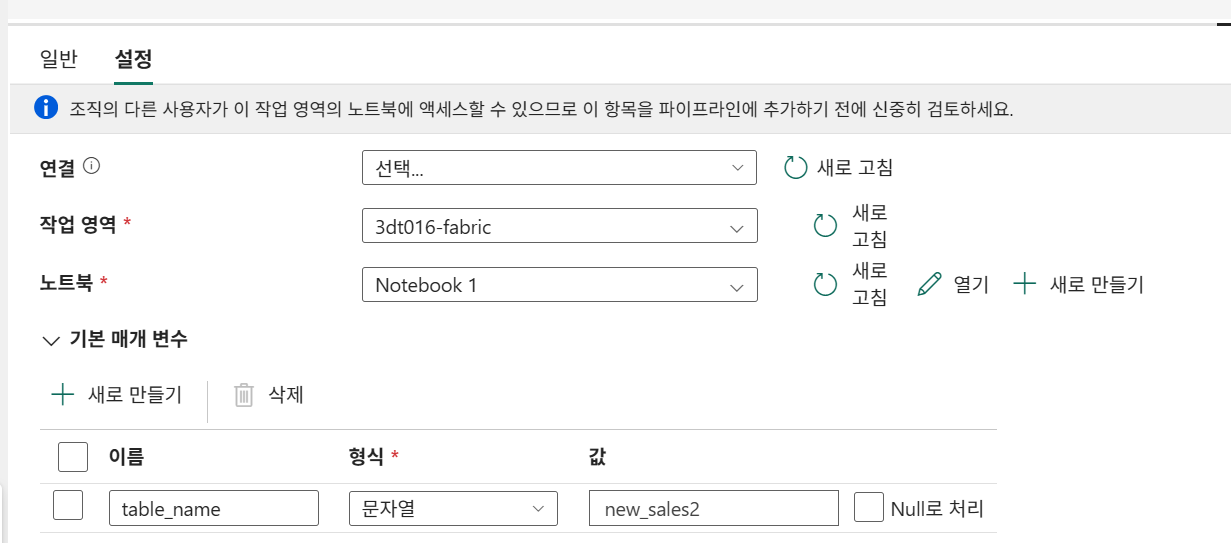Click the refresh icon next to the 연결 dropdown
Screen dimensions: 1231x543
click(795, 167)
